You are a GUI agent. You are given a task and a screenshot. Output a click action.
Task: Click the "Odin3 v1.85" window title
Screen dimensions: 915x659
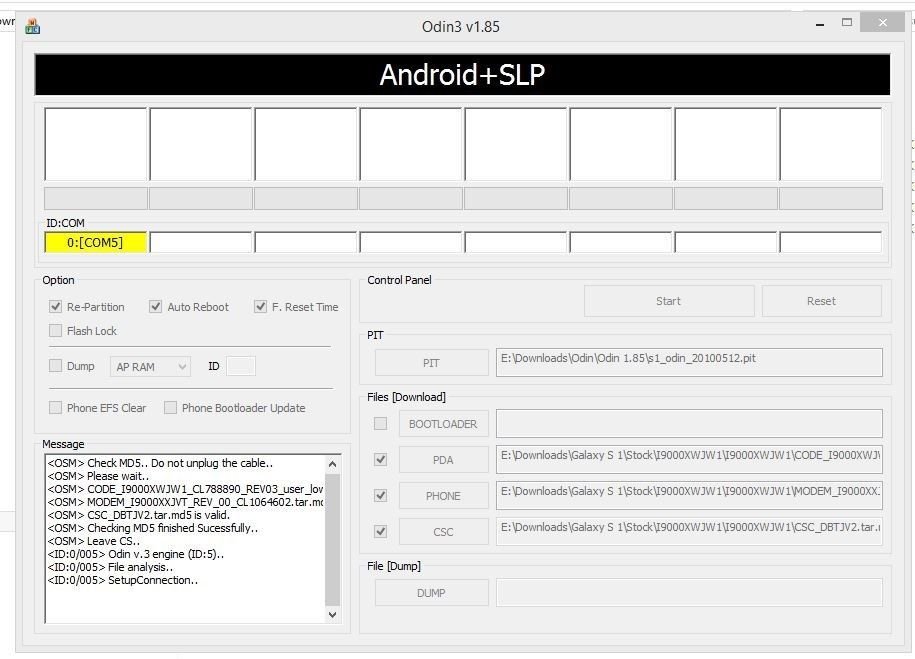461,27
